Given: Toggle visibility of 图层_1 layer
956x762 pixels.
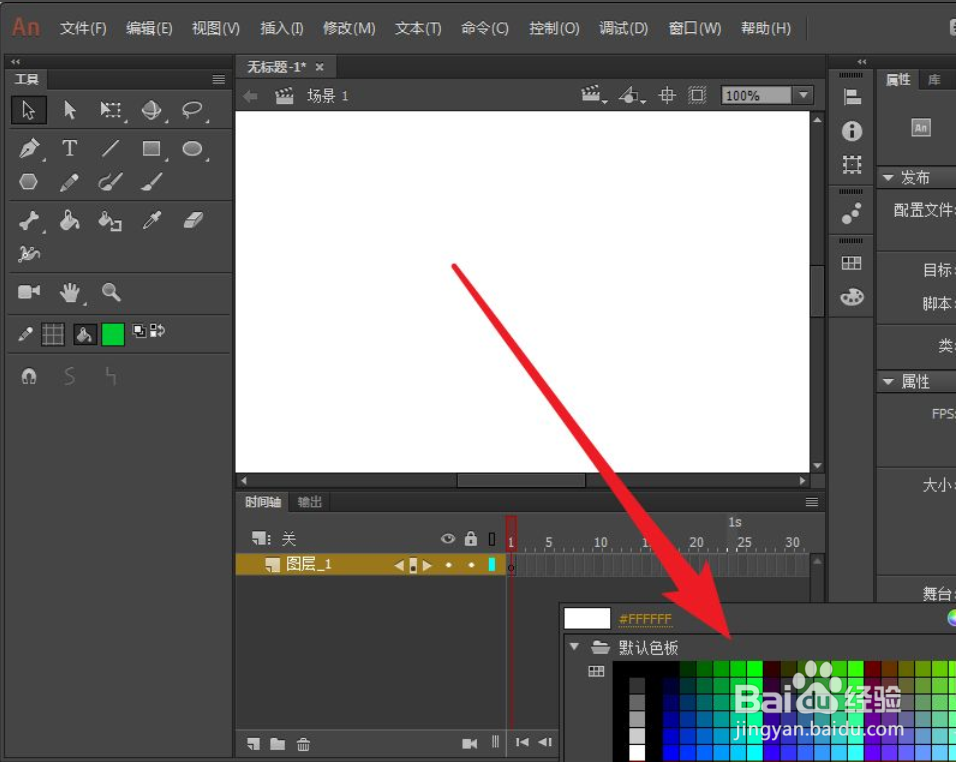Looking at the screenshot, I should (448, 563).
